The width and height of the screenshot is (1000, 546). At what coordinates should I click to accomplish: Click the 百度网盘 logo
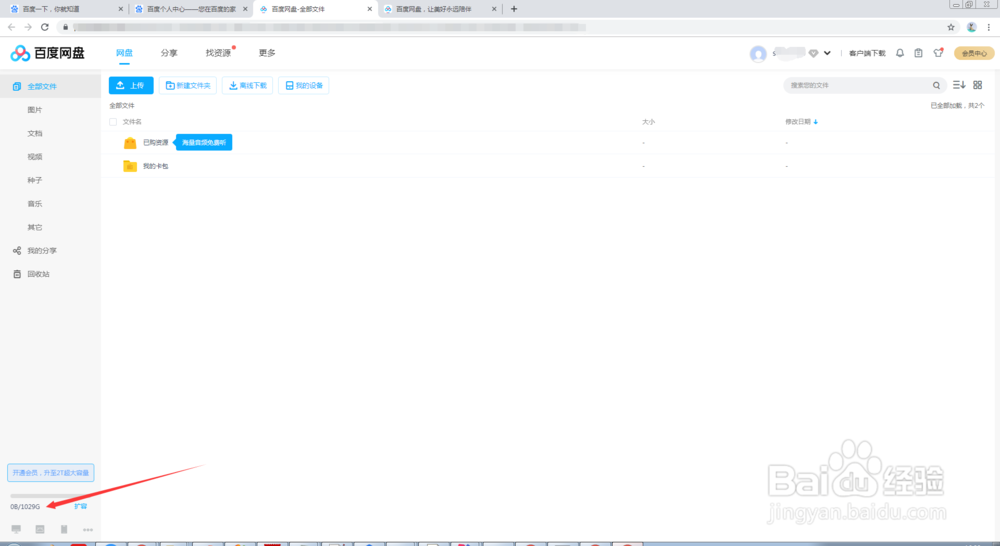pos(48,53)
